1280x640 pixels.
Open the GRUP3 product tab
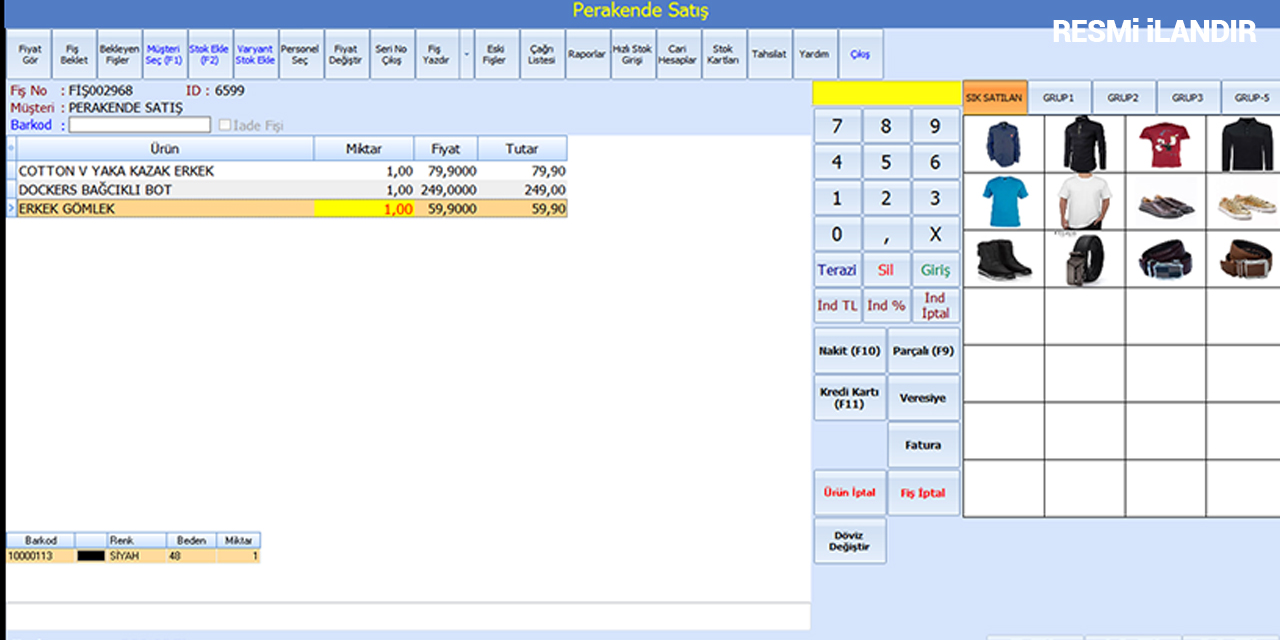[x=1187, y=98]
